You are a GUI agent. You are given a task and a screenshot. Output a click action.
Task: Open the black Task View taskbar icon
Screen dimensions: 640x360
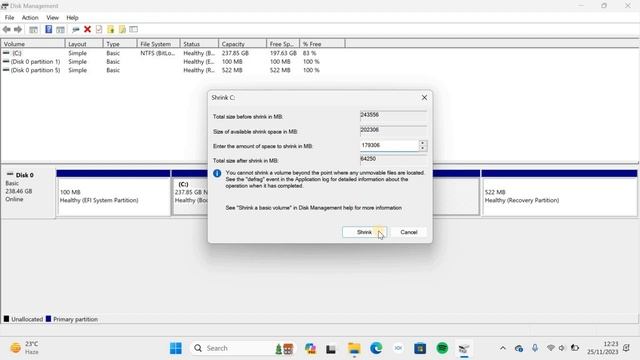click(331, 349)
